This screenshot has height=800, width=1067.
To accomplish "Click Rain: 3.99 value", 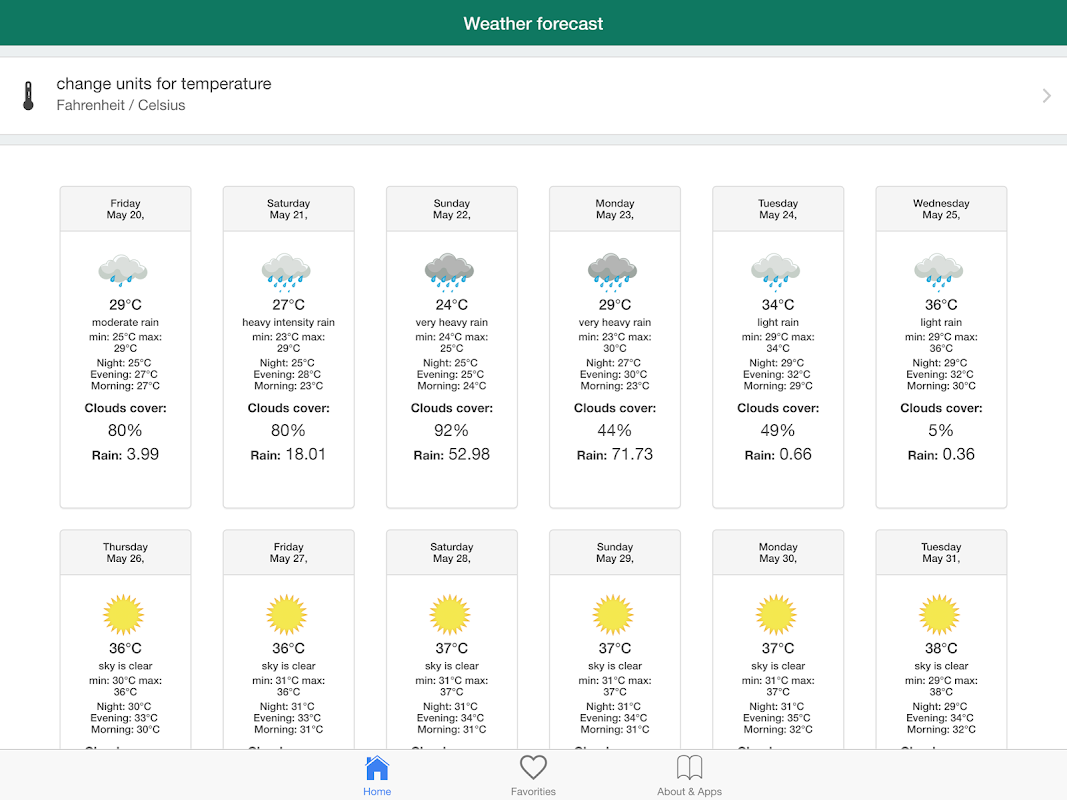I will coord(142,454).
